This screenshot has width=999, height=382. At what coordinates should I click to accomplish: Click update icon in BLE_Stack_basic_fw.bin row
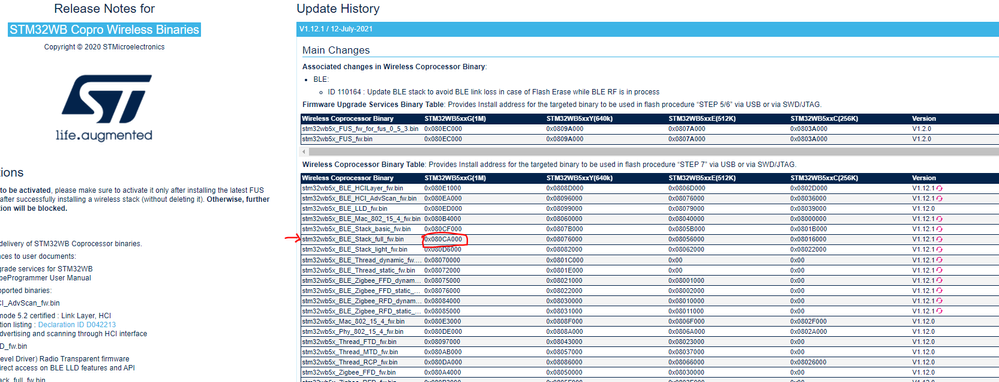pos(938,229)
